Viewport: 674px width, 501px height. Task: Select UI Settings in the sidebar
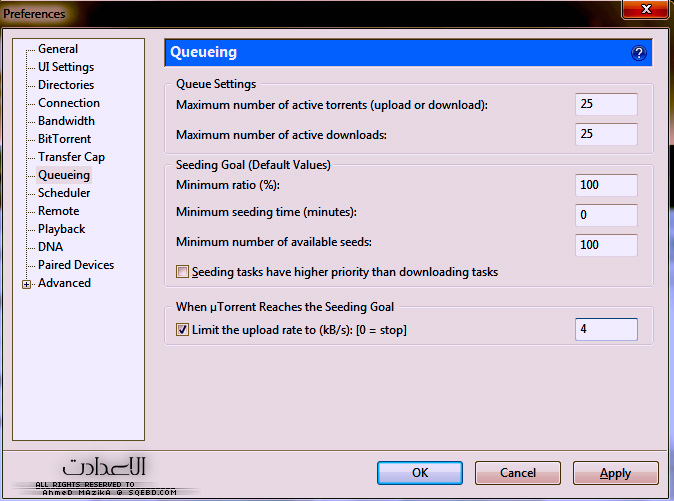click(66, 67)
